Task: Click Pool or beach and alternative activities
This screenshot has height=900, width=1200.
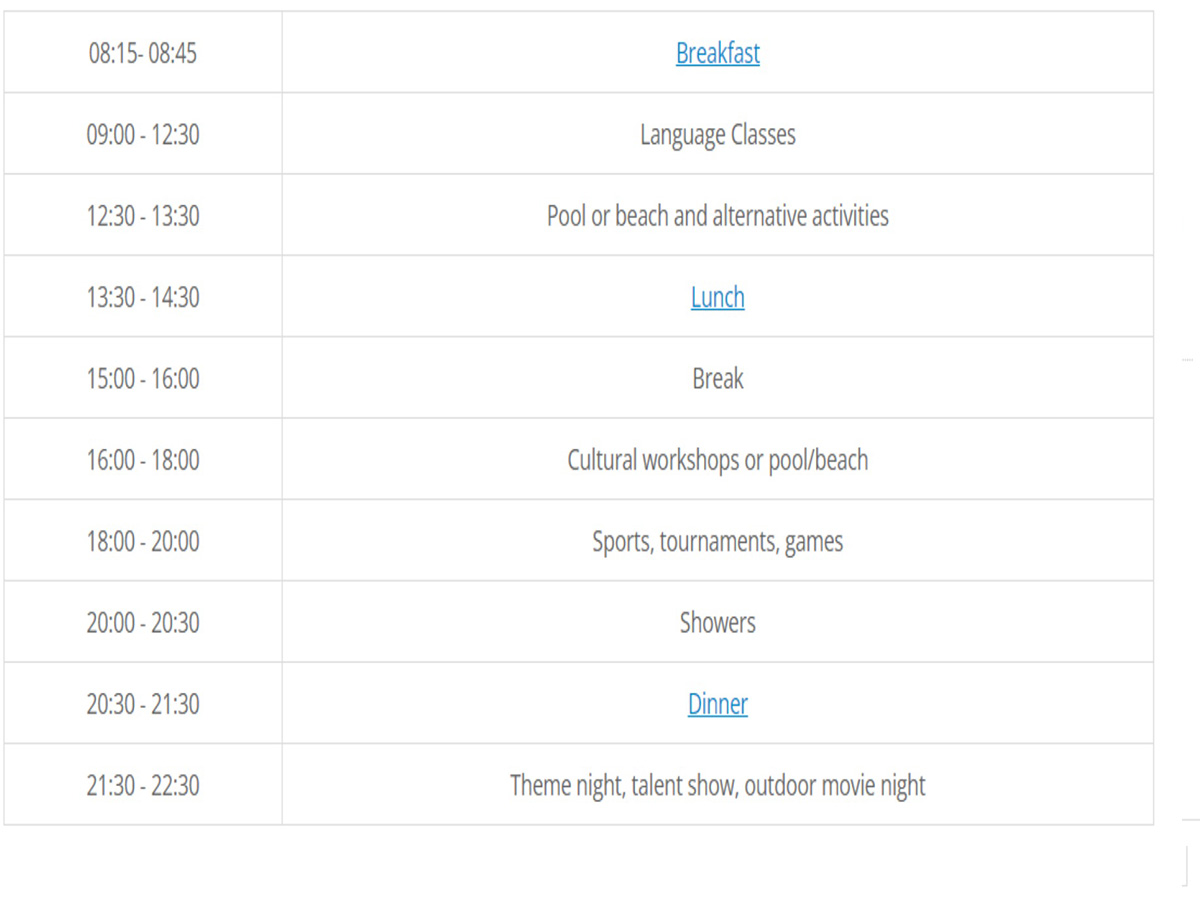Action: pos(717,216)
